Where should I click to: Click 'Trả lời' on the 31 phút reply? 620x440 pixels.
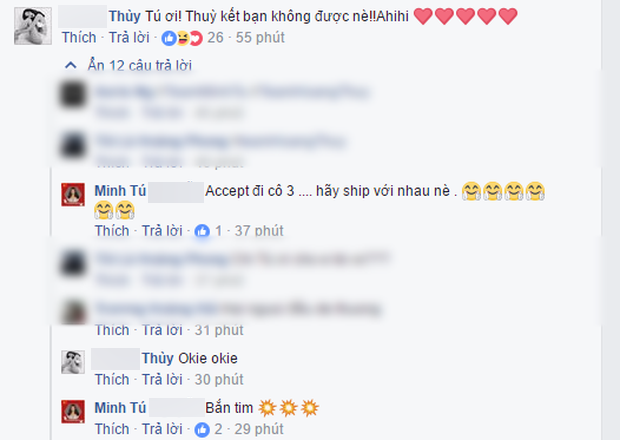pos(162,330)
